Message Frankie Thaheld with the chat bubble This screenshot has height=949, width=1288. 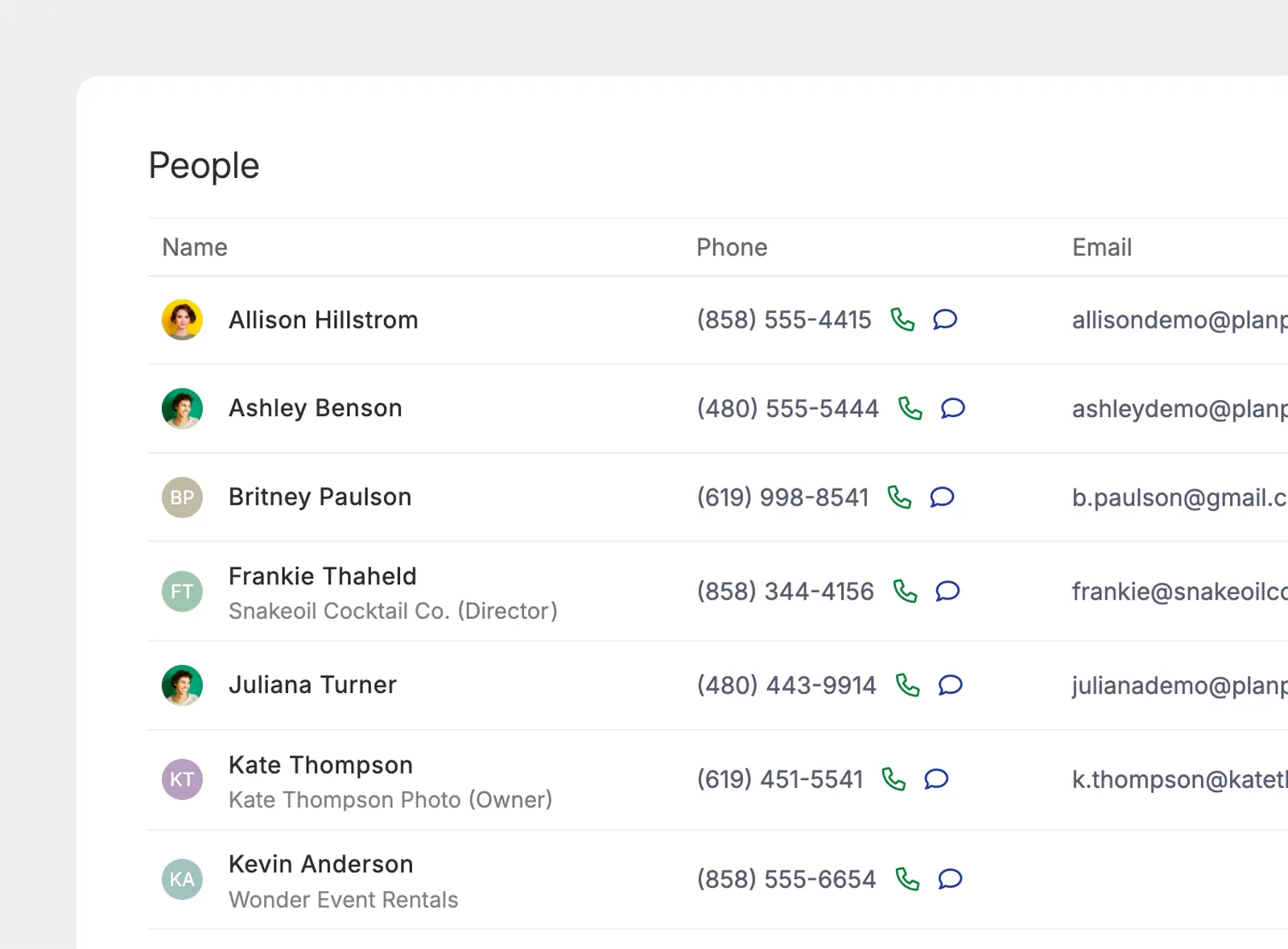[947, 592]
